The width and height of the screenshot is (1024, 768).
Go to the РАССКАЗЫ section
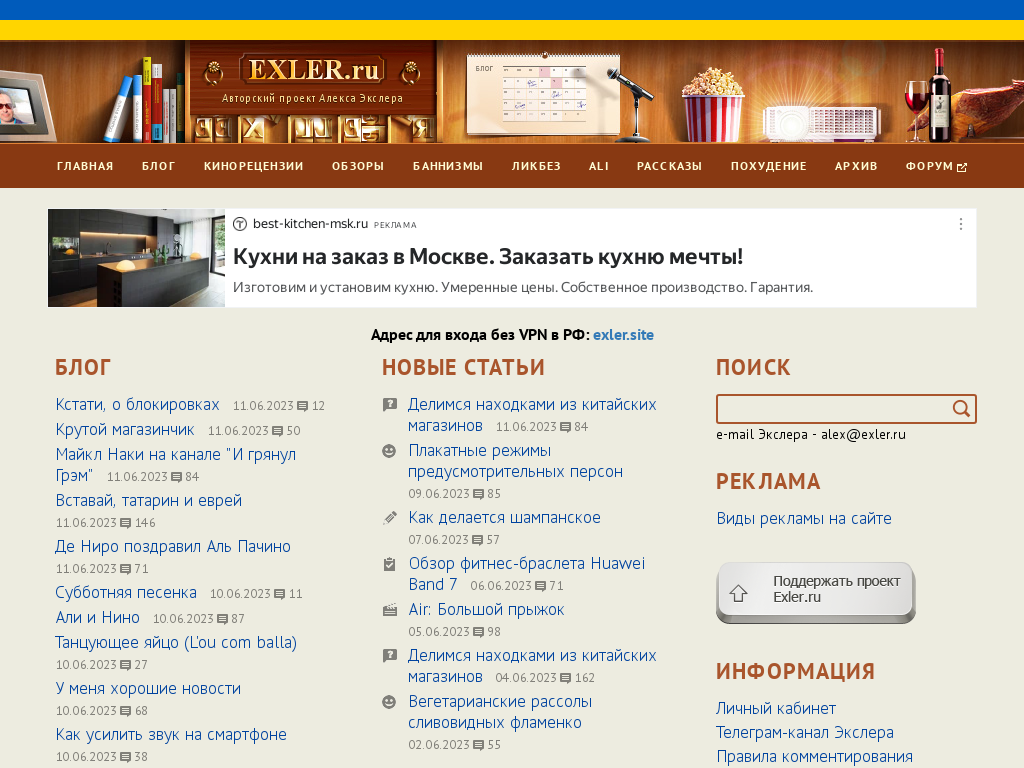(x=669, y=166)
